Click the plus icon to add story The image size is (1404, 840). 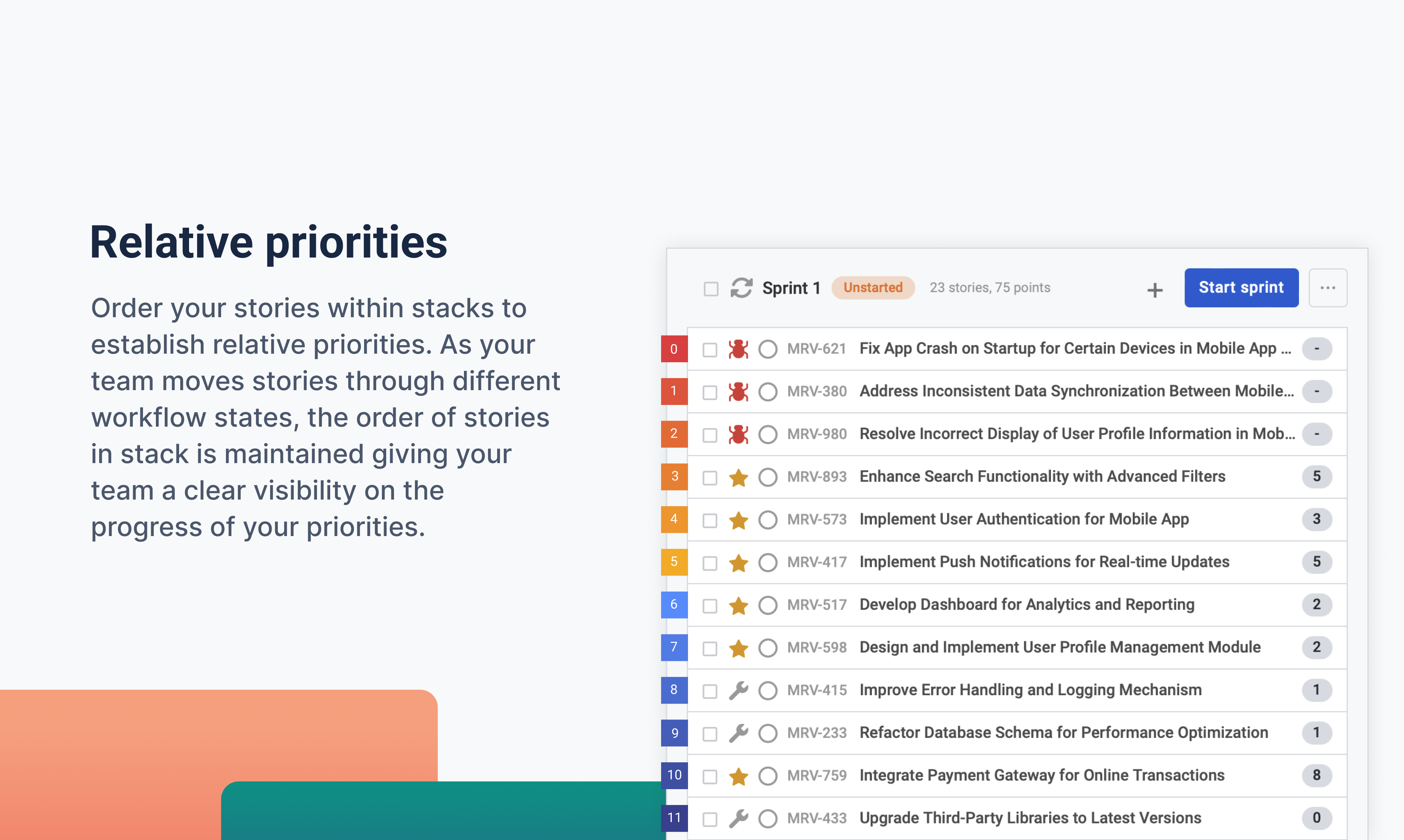pyautogui.click(x=1154, y=290)
